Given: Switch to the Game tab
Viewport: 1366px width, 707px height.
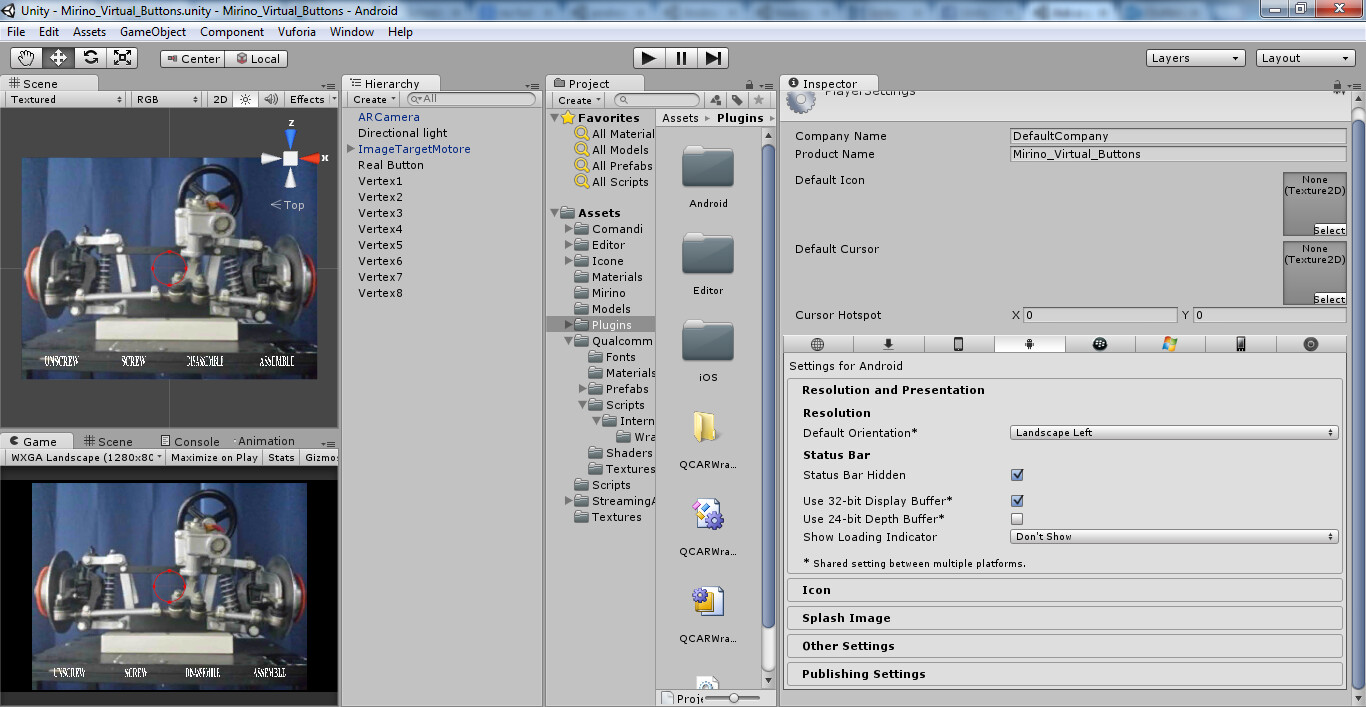Looking at the screenshot, I should tap(36, 440).
